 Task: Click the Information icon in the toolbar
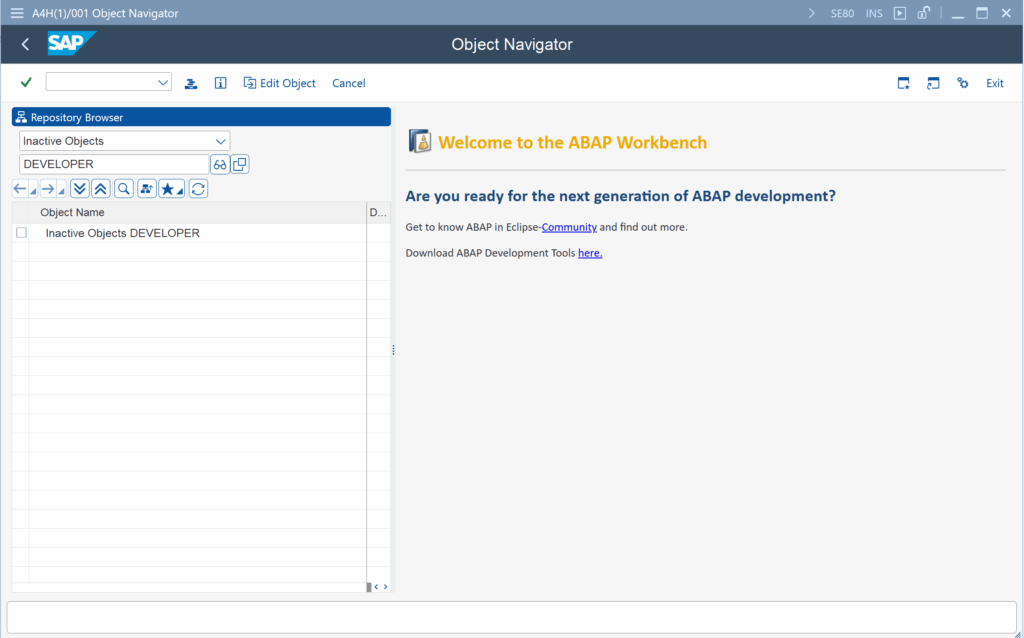click(x=220, y=83)
